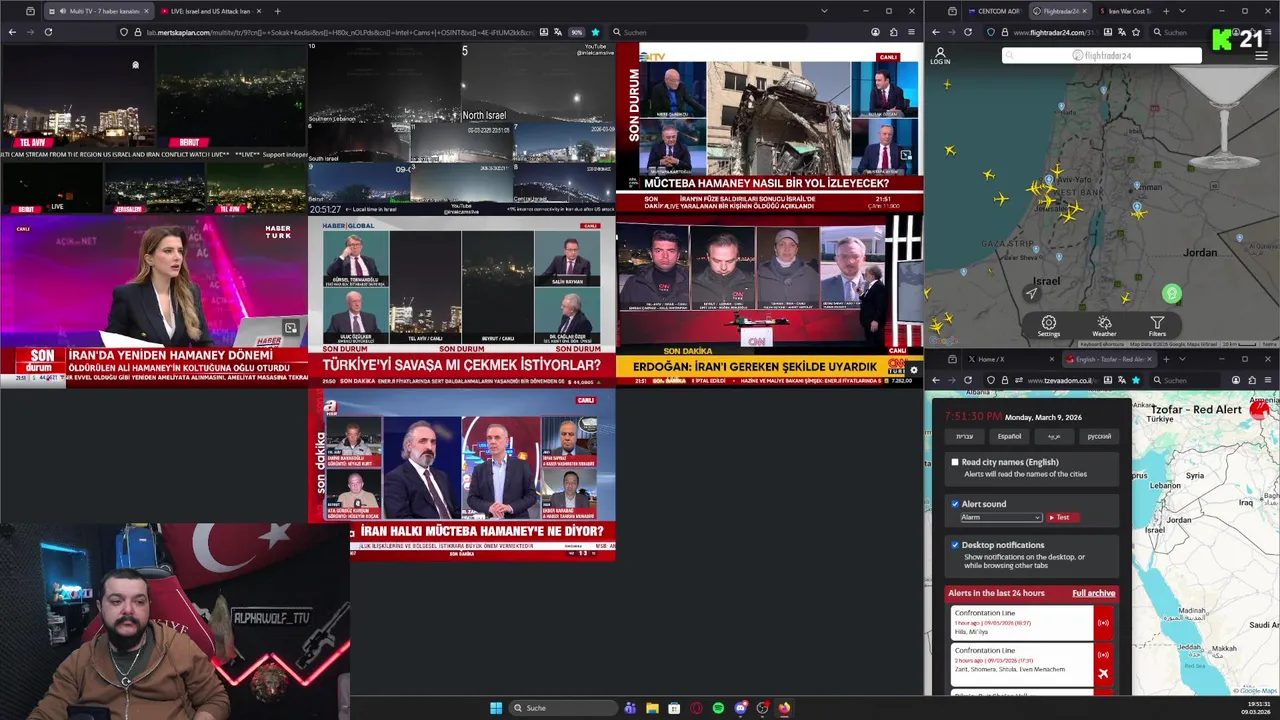Open account icon in Multi TV browser toolbar
This screenshot has height=720, width=1280.
point(875,32)
